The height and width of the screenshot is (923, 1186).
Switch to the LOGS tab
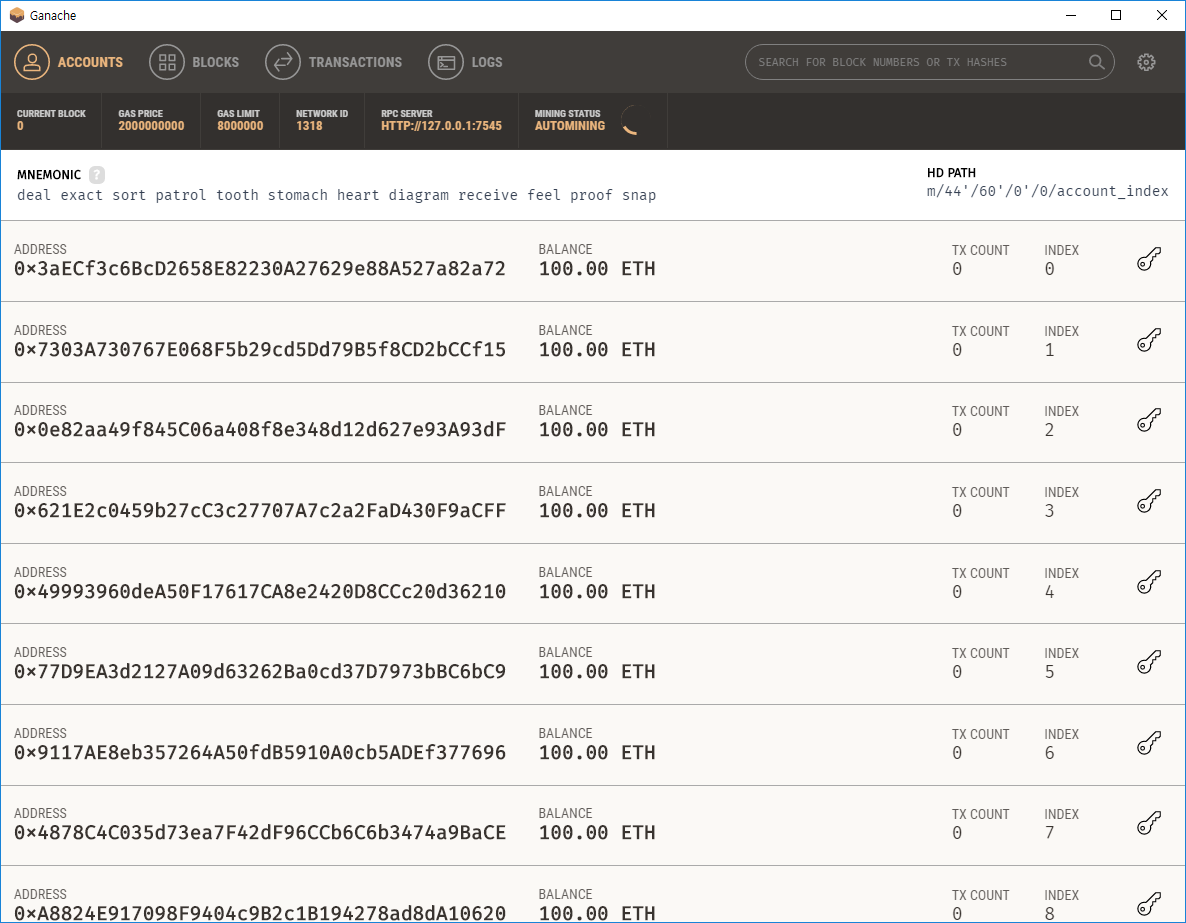[x=489, y=61]
